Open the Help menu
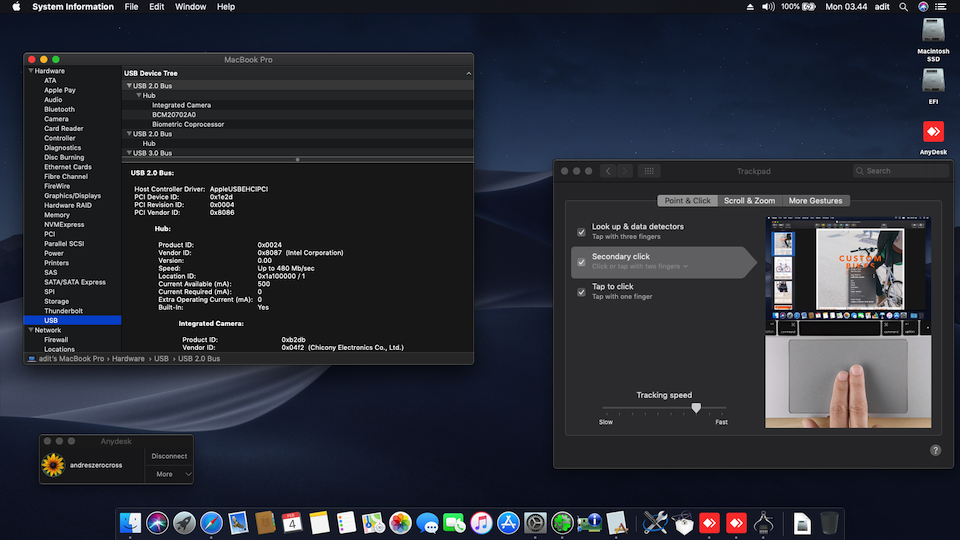 [226, 7]
